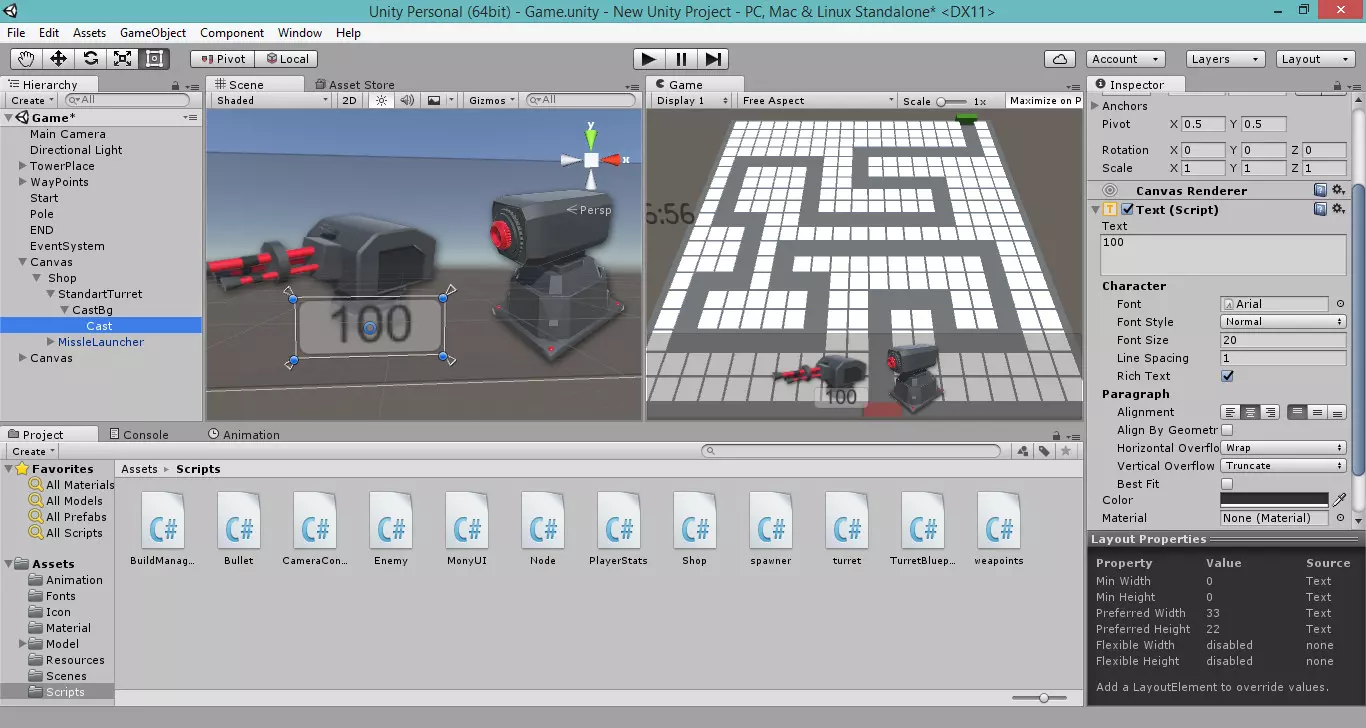Expand the TowerPlace hierarchy item
The image size is (1366, 728).
click(22, 166)
